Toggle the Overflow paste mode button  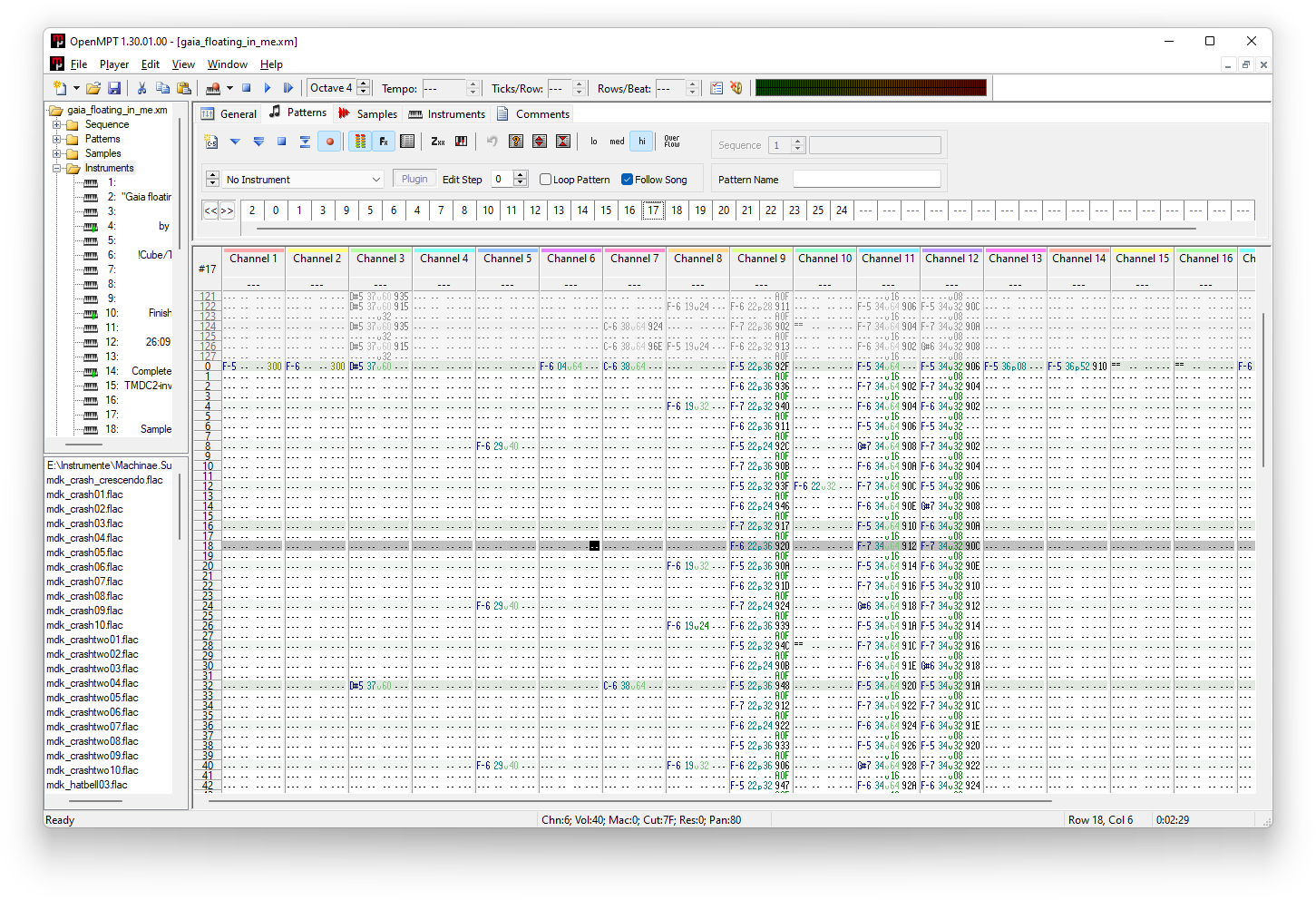(672, 142)
